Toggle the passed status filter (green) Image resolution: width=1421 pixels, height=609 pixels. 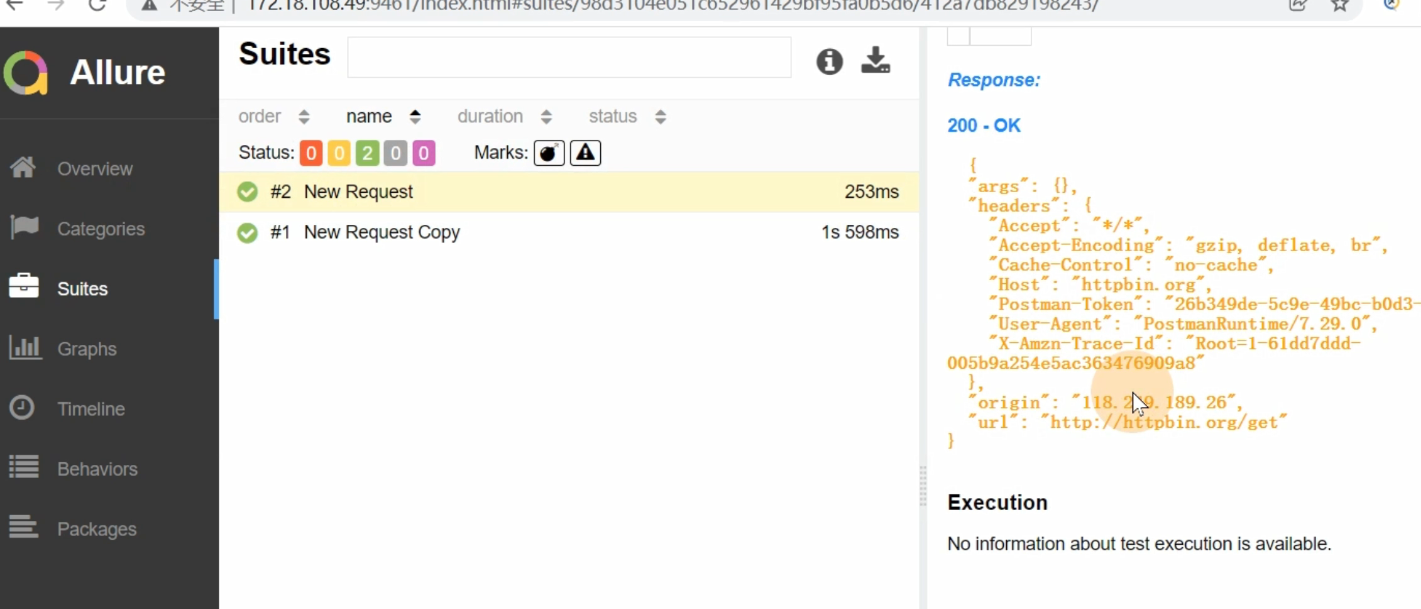[x=367, y=153]
